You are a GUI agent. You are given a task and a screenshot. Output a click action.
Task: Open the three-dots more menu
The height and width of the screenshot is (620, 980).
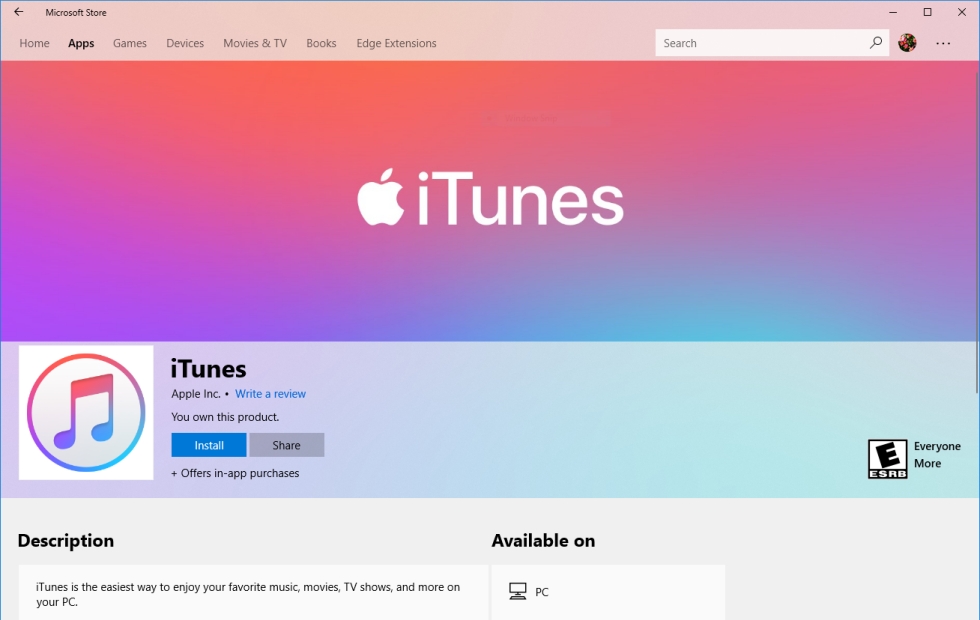[x=943, y=43]
